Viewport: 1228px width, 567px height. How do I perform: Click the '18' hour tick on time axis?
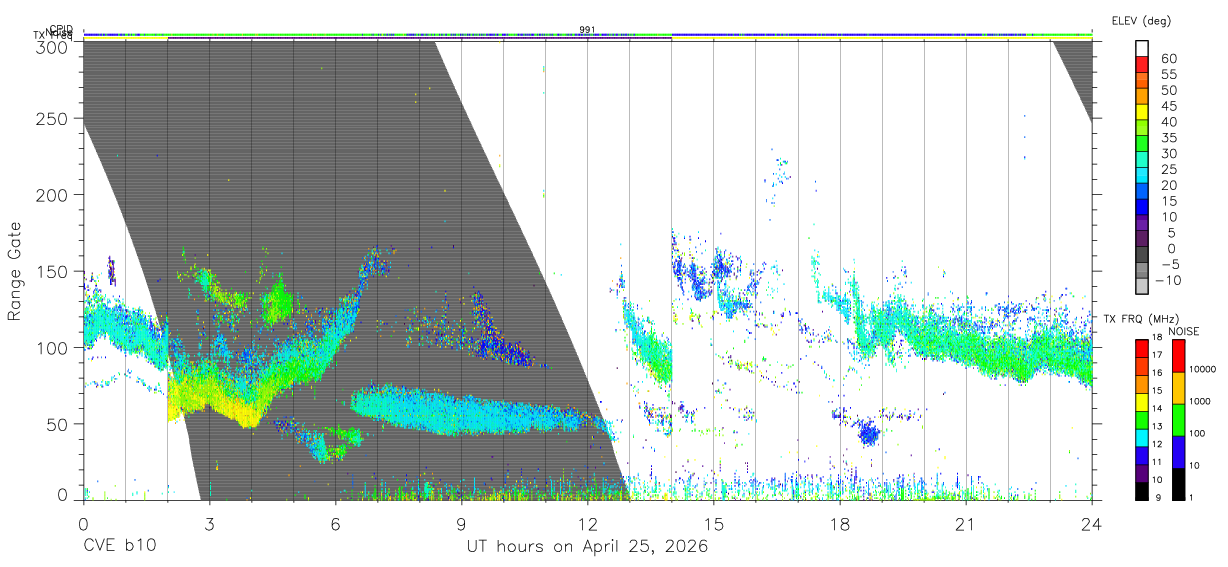[839, 523]
